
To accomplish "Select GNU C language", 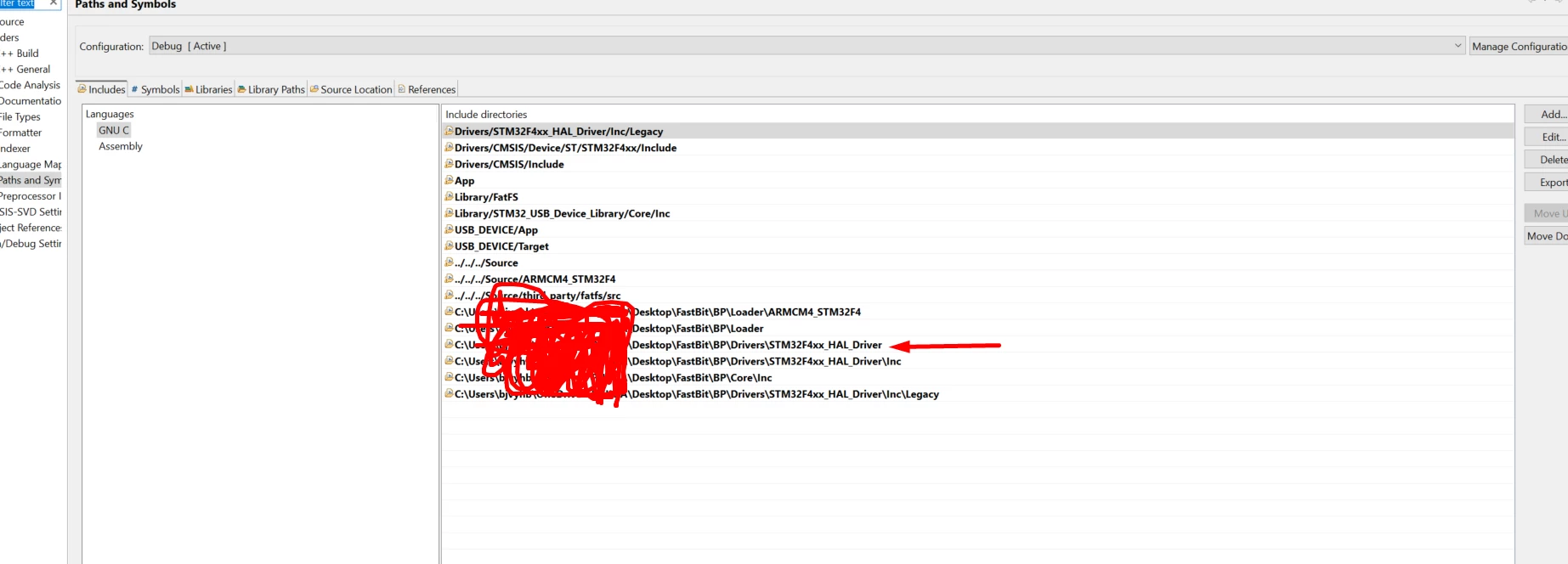I will (x=114, y=130).
